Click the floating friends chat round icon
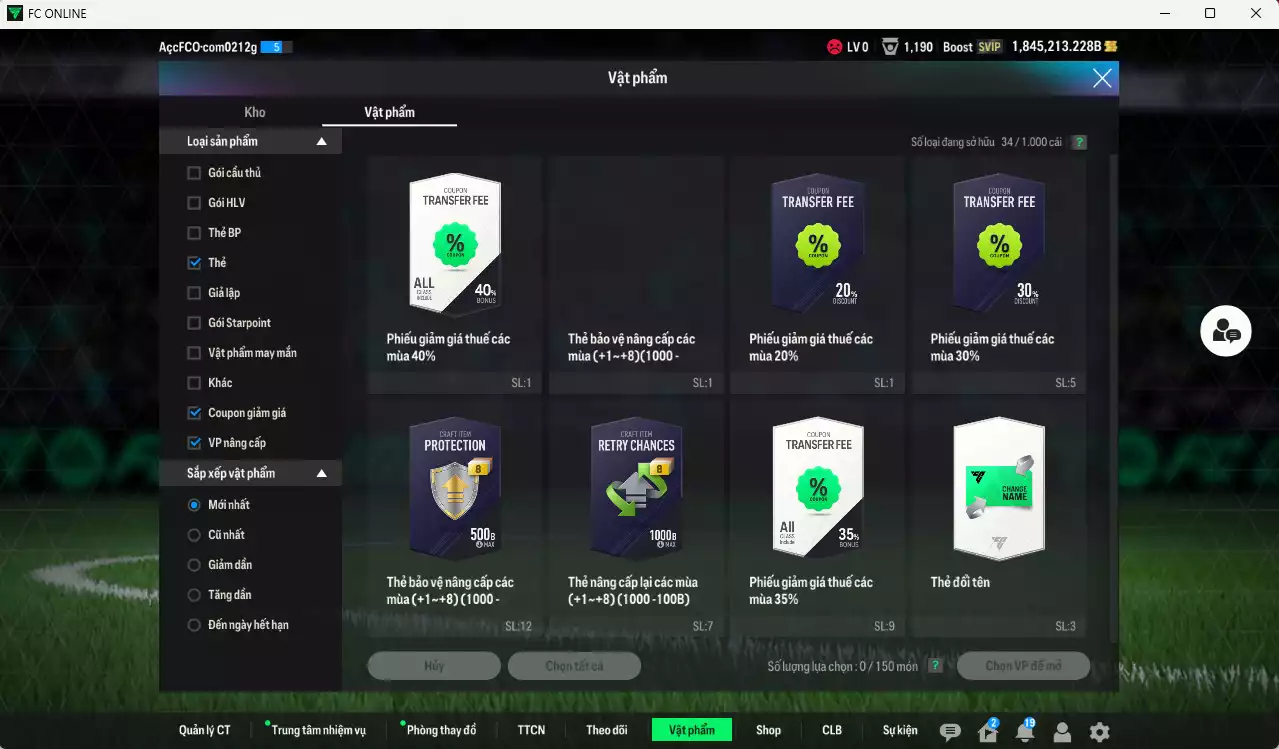 click(x=1226, y=331)
